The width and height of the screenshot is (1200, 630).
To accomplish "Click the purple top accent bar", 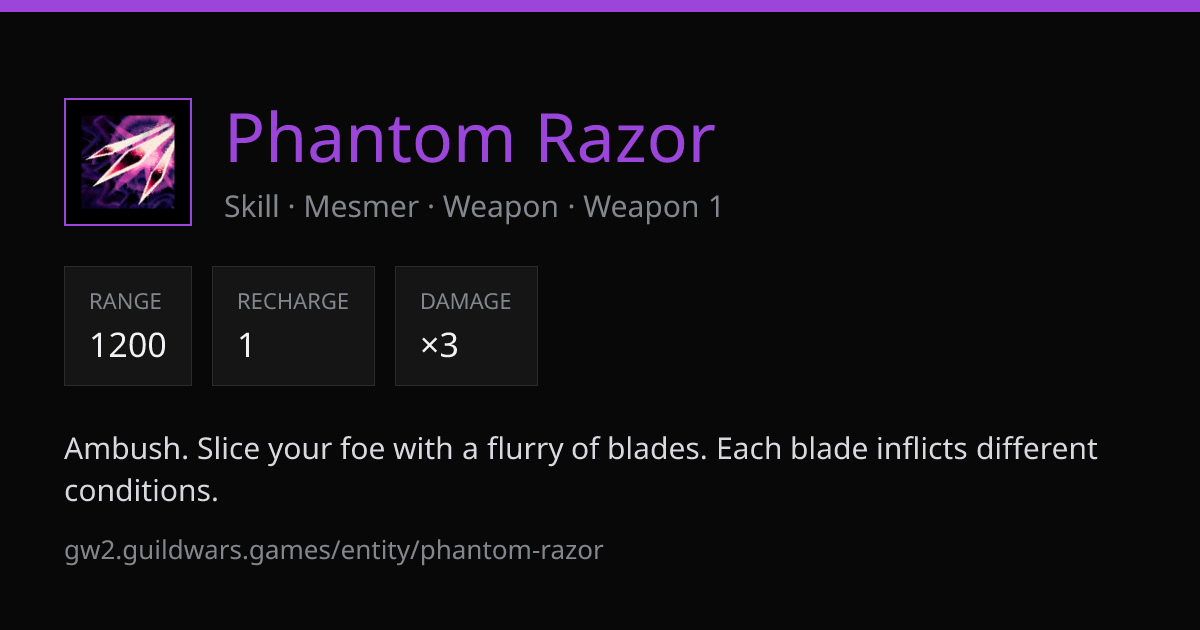I will coord(600,5).
